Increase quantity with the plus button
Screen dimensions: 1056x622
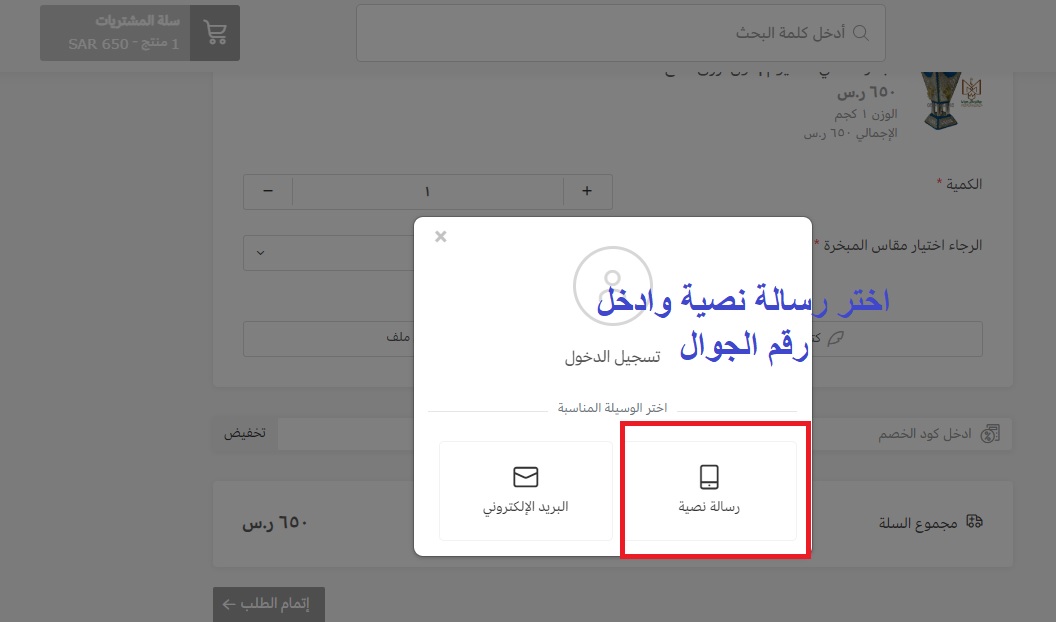coord(587,192)
